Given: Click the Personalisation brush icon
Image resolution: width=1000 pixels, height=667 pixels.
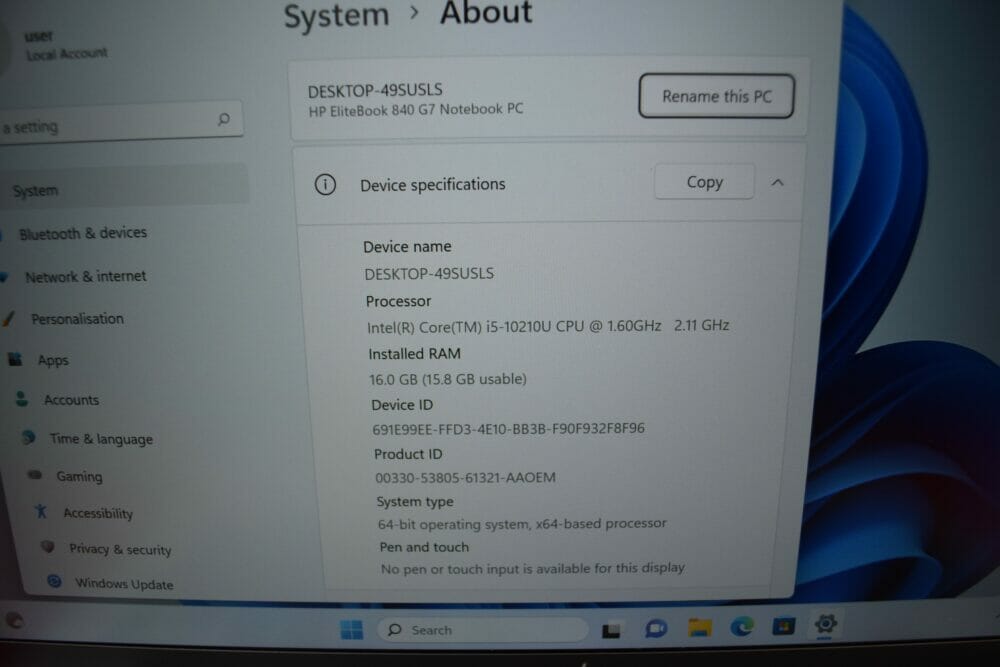Looking at the screenshot, I should click(x=9, y=318).
